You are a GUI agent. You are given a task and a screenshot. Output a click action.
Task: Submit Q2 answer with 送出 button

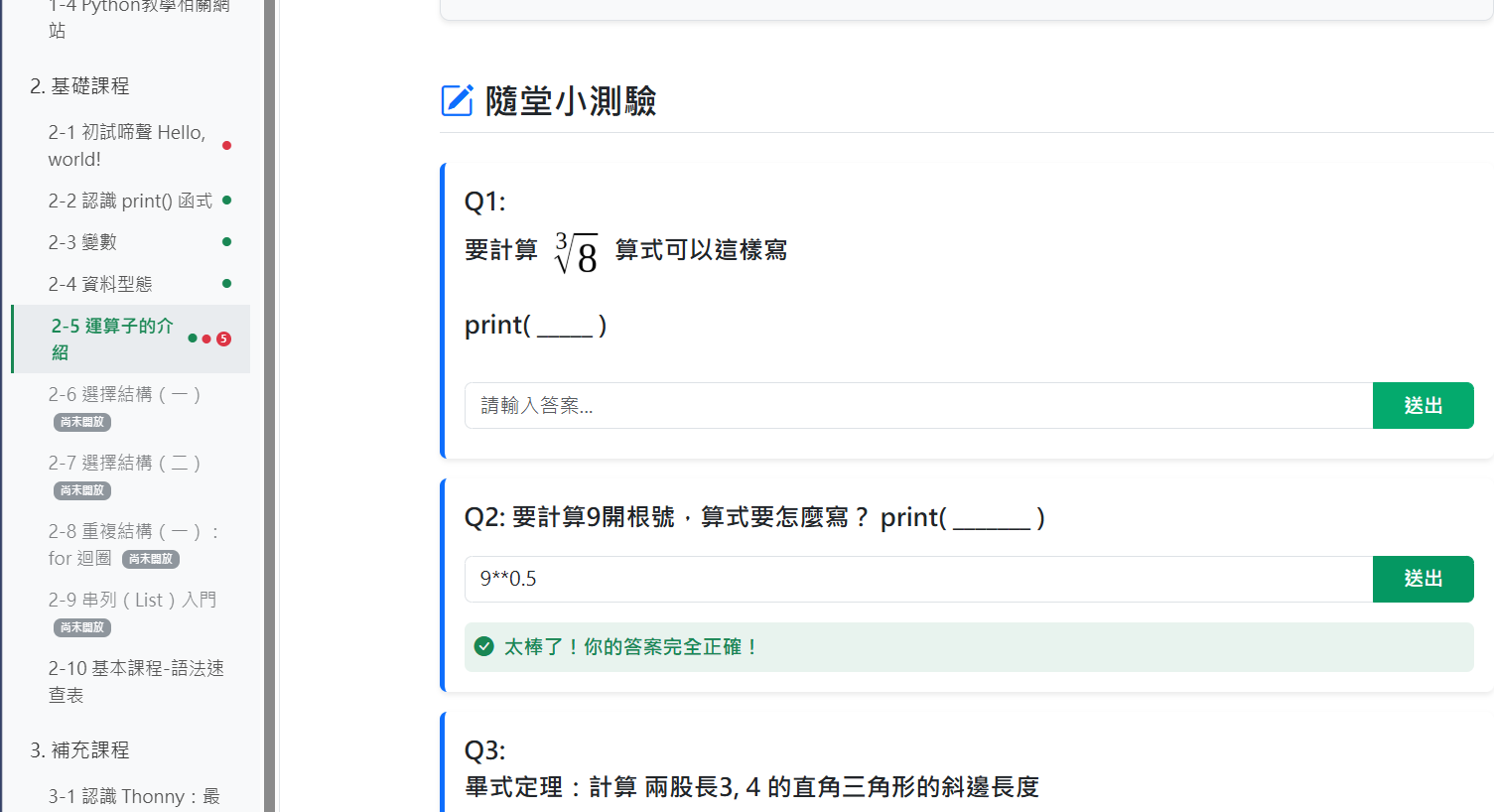point(1423,579)
